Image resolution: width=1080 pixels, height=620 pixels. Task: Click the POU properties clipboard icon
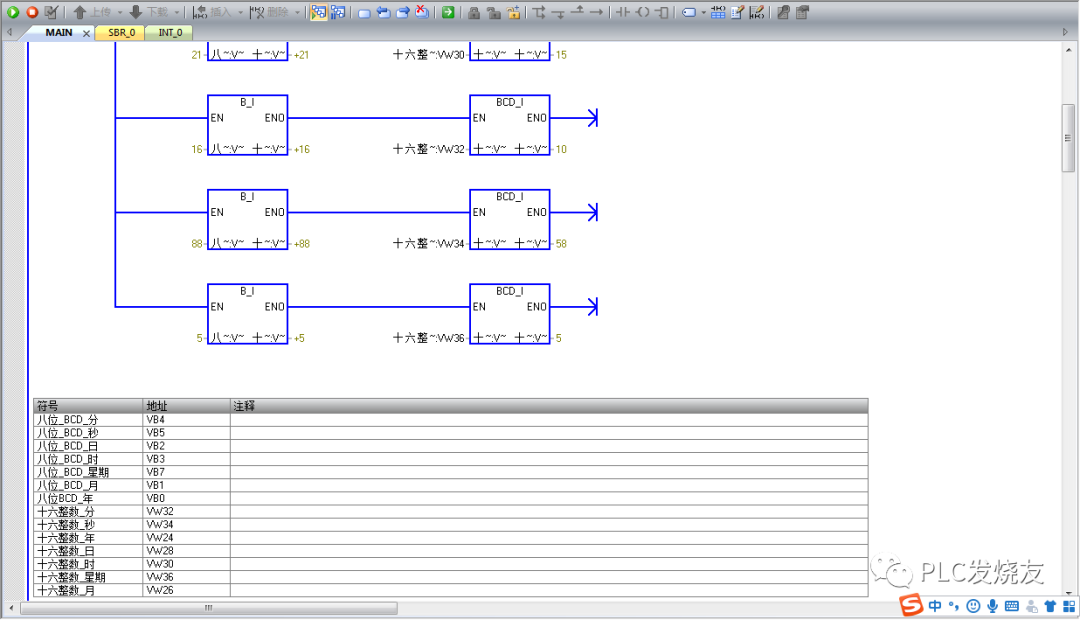coord(802,12)
